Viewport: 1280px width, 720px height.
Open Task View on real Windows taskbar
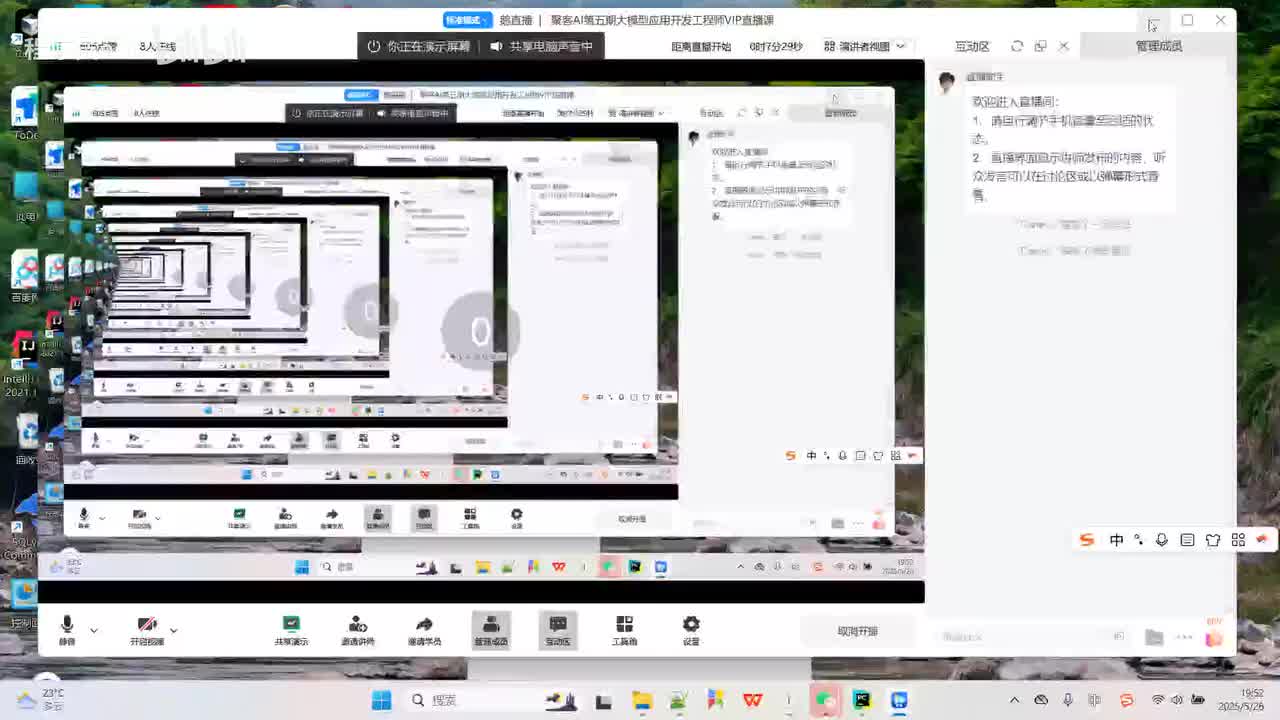(x=603, y=701)
